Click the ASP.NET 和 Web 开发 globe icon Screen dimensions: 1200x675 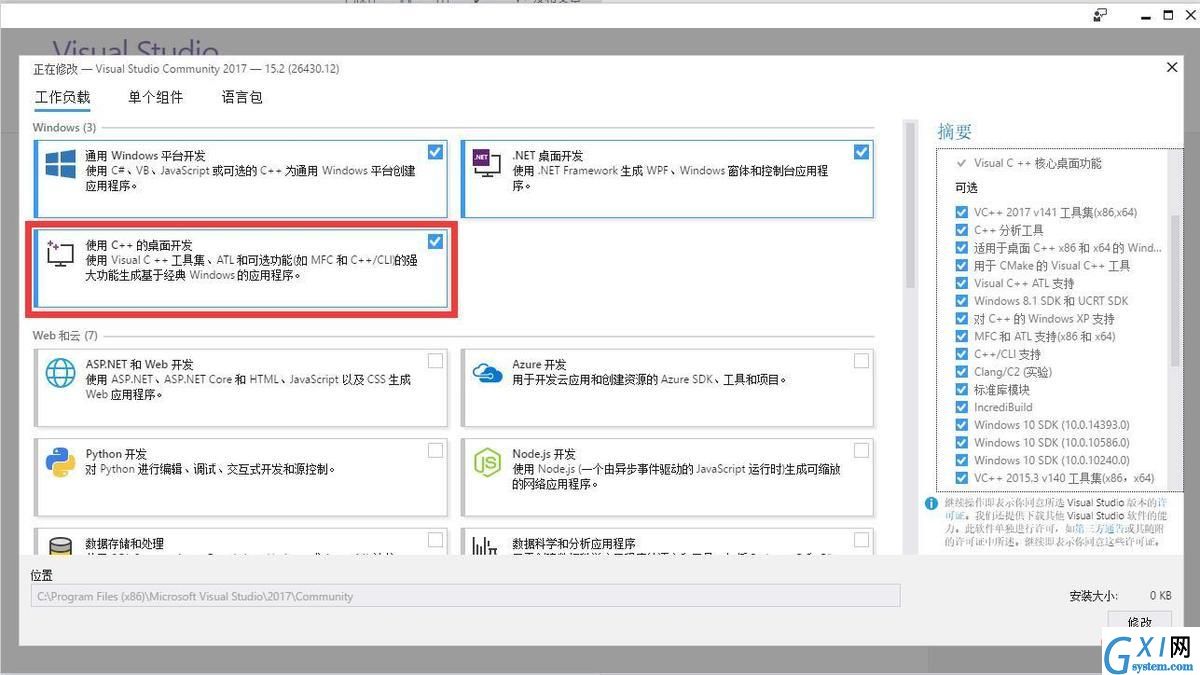pyautogui.click(x=60, y=373)
